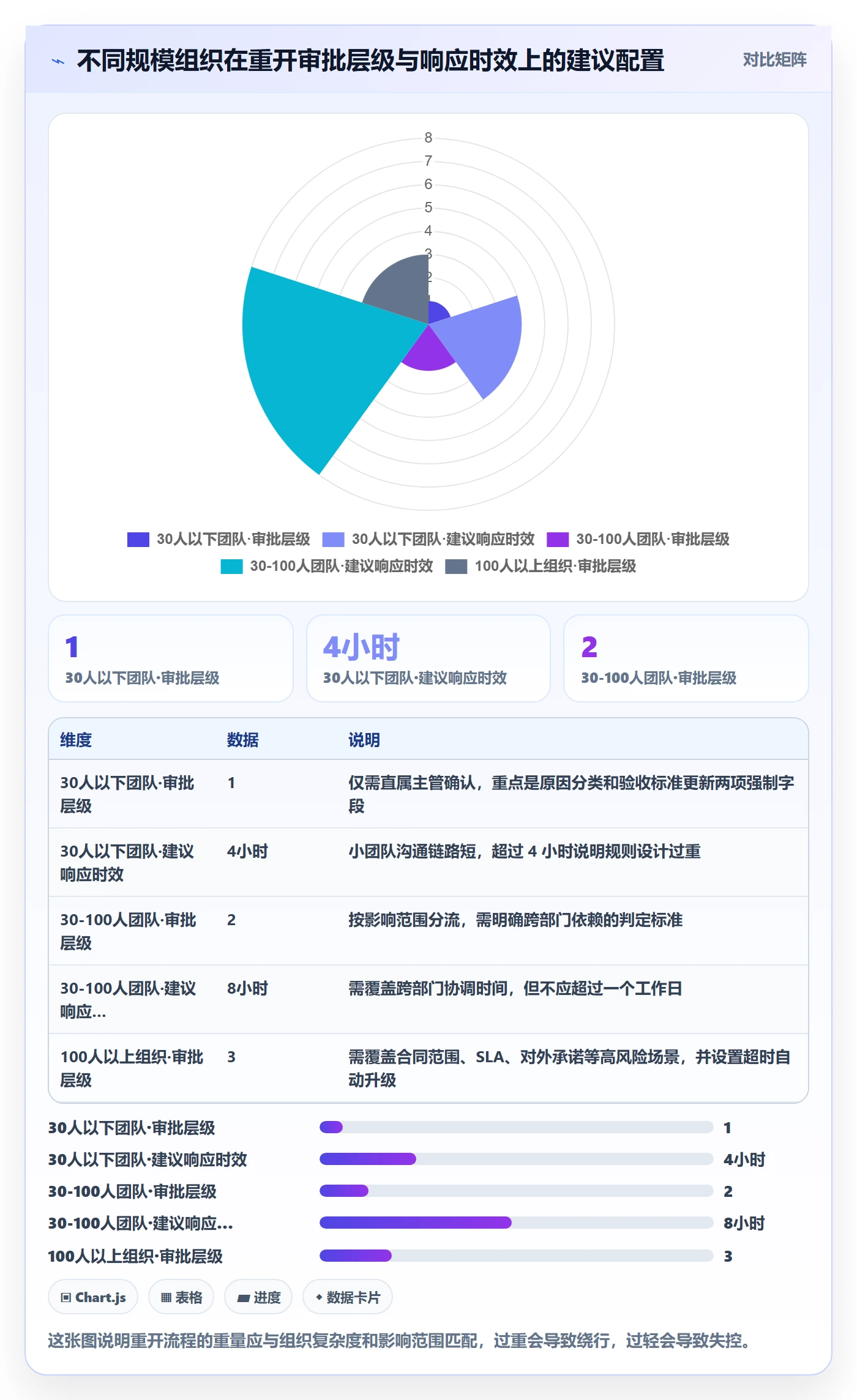Image resolution: width=857 pixels, height=1400 pixels.
Task: Click the 对比矩阵 label in the header
Action: point(774,60)
